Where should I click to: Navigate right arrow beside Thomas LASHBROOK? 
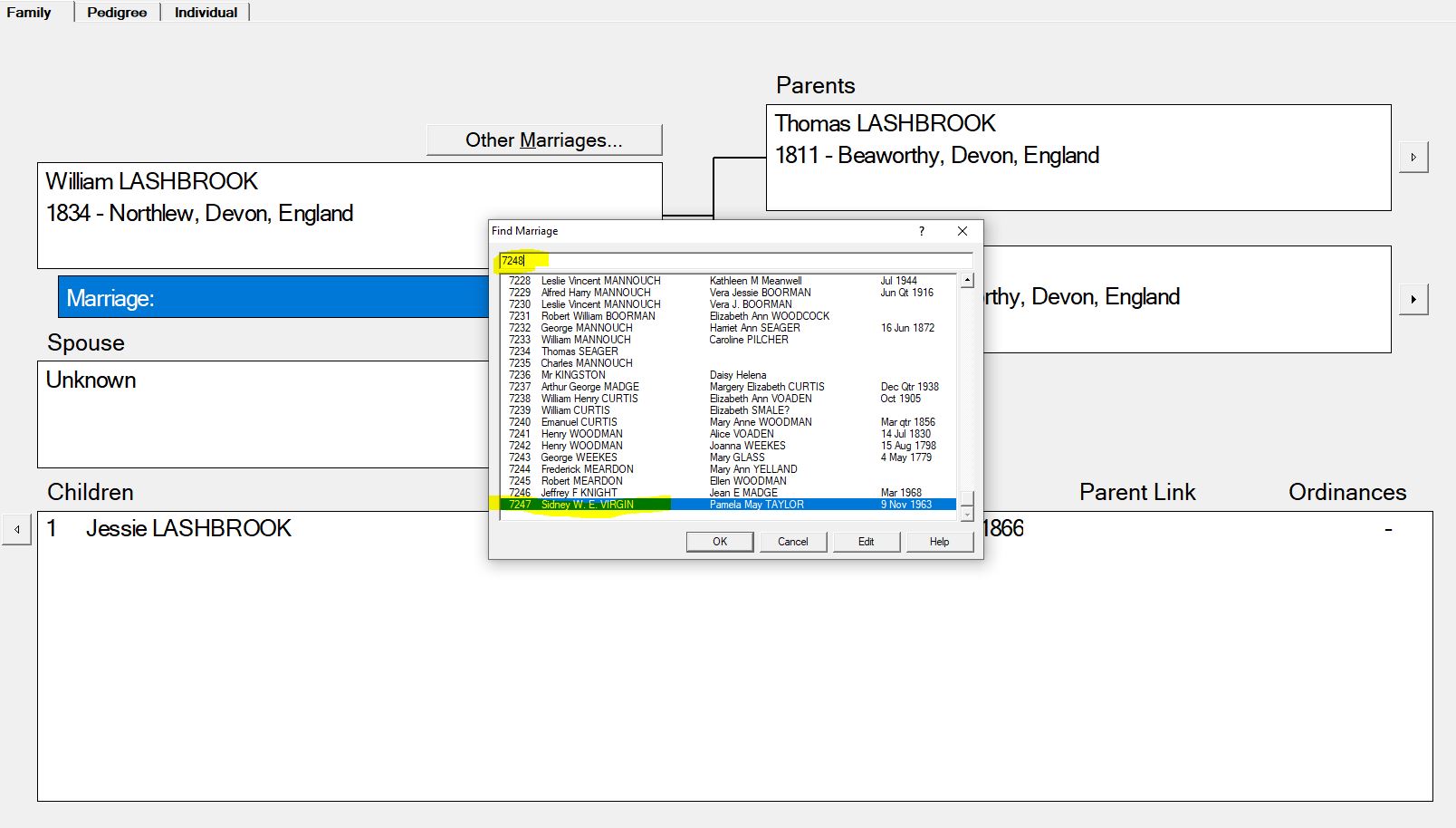pos(1413,157)
